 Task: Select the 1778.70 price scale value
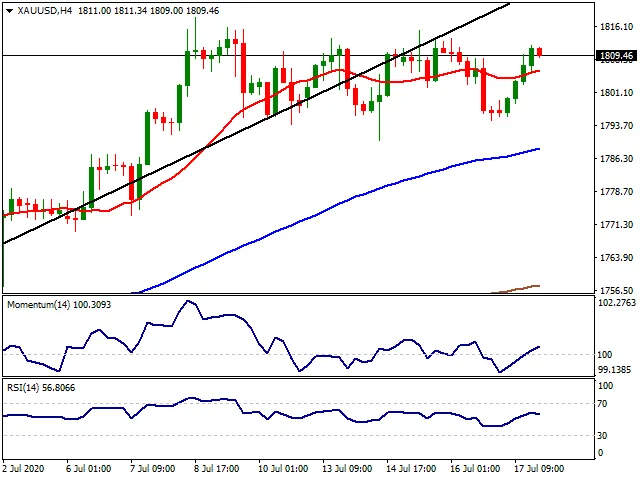[616, 192]
